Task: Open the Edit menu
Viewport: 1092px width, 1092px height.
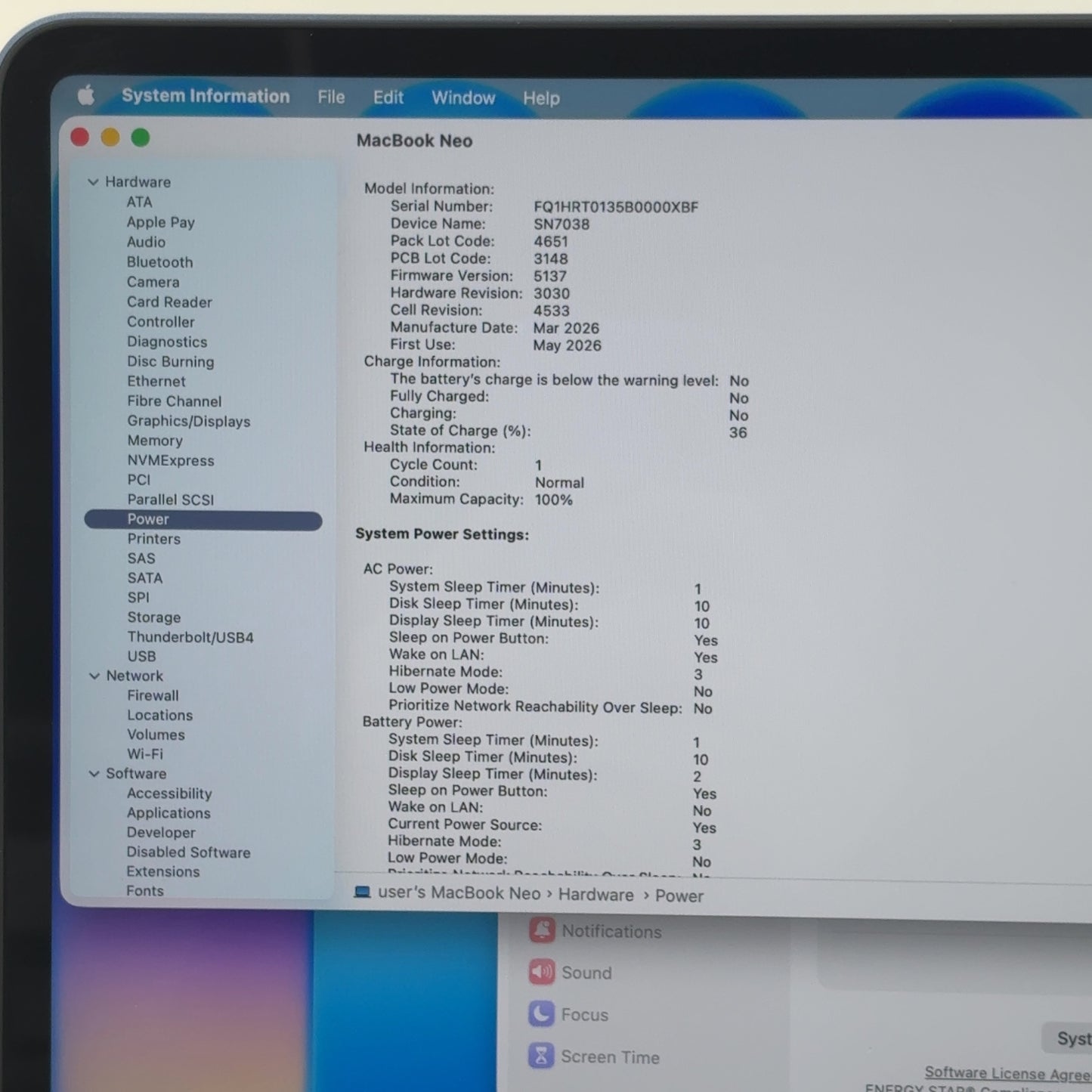Action: tap(388, 97)
